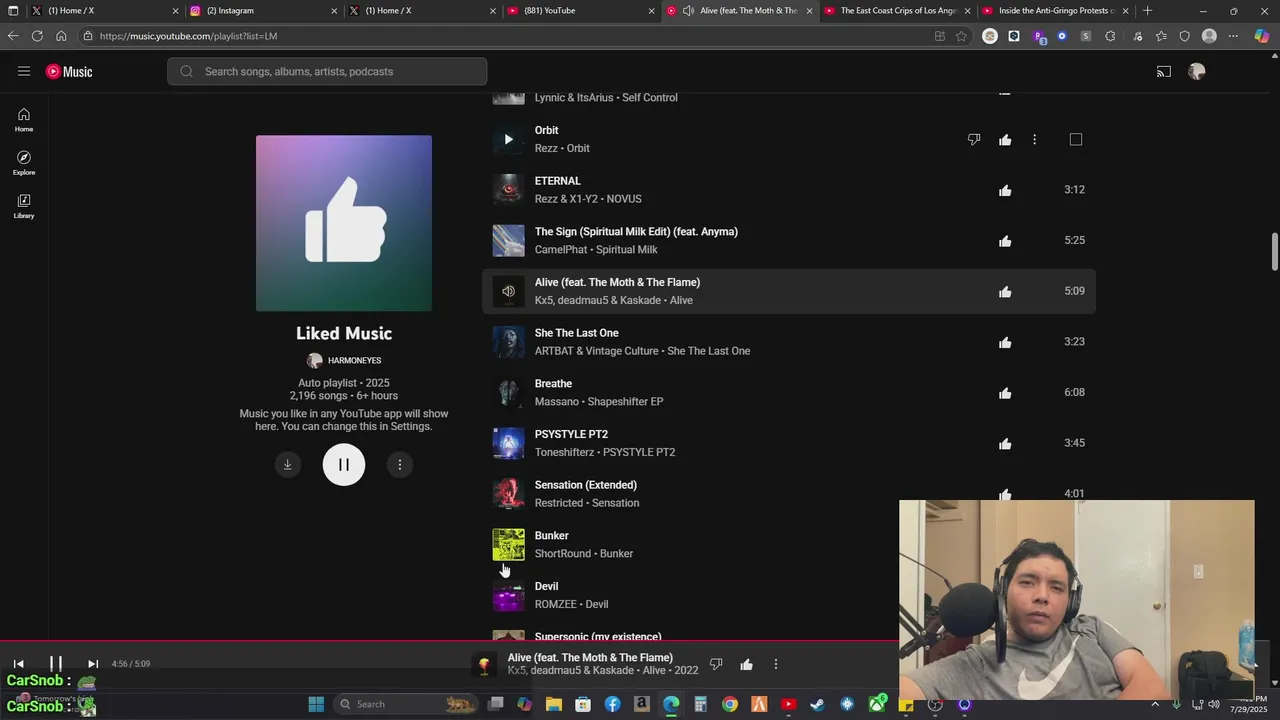This screenshot has height=720, width=1280.
Task: Toggle like on Breathe by Massano
Action: (x=1005, y=393)
